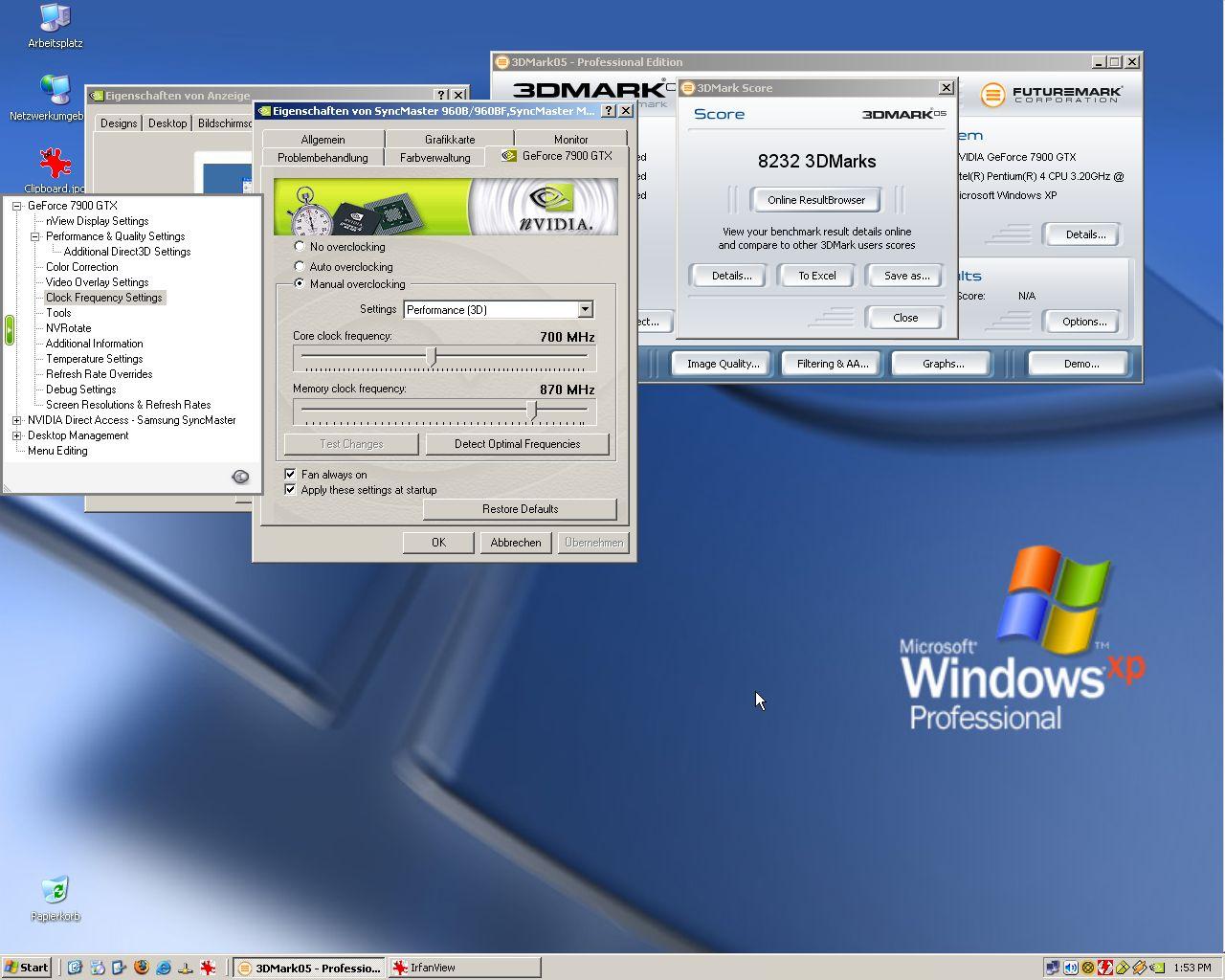Screen dimensions: 1225x980
Task: Click the red and white tray icon
Action: [1105, 968]
